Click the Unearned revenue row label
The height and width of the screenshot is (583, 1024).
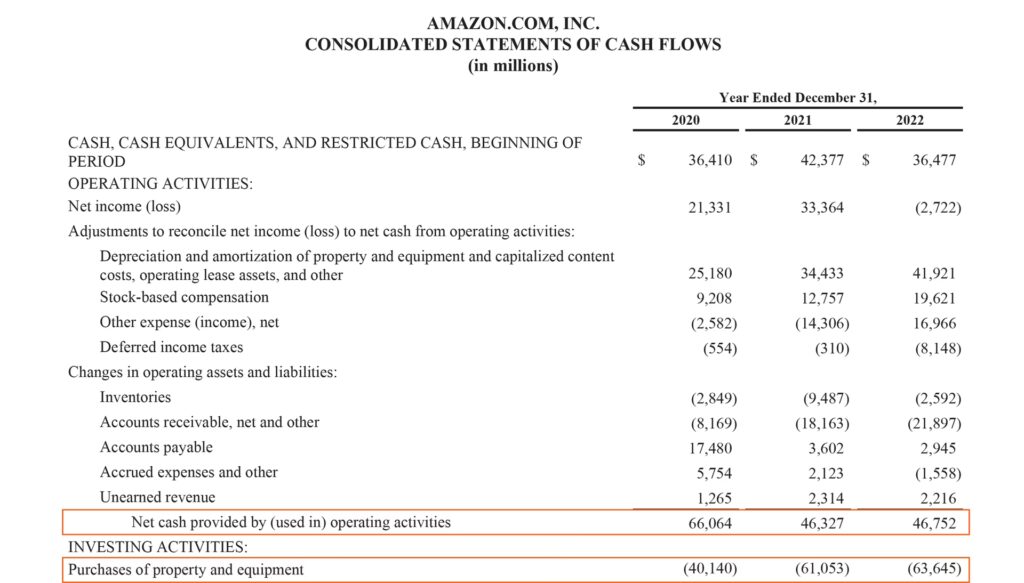(157, 497)
